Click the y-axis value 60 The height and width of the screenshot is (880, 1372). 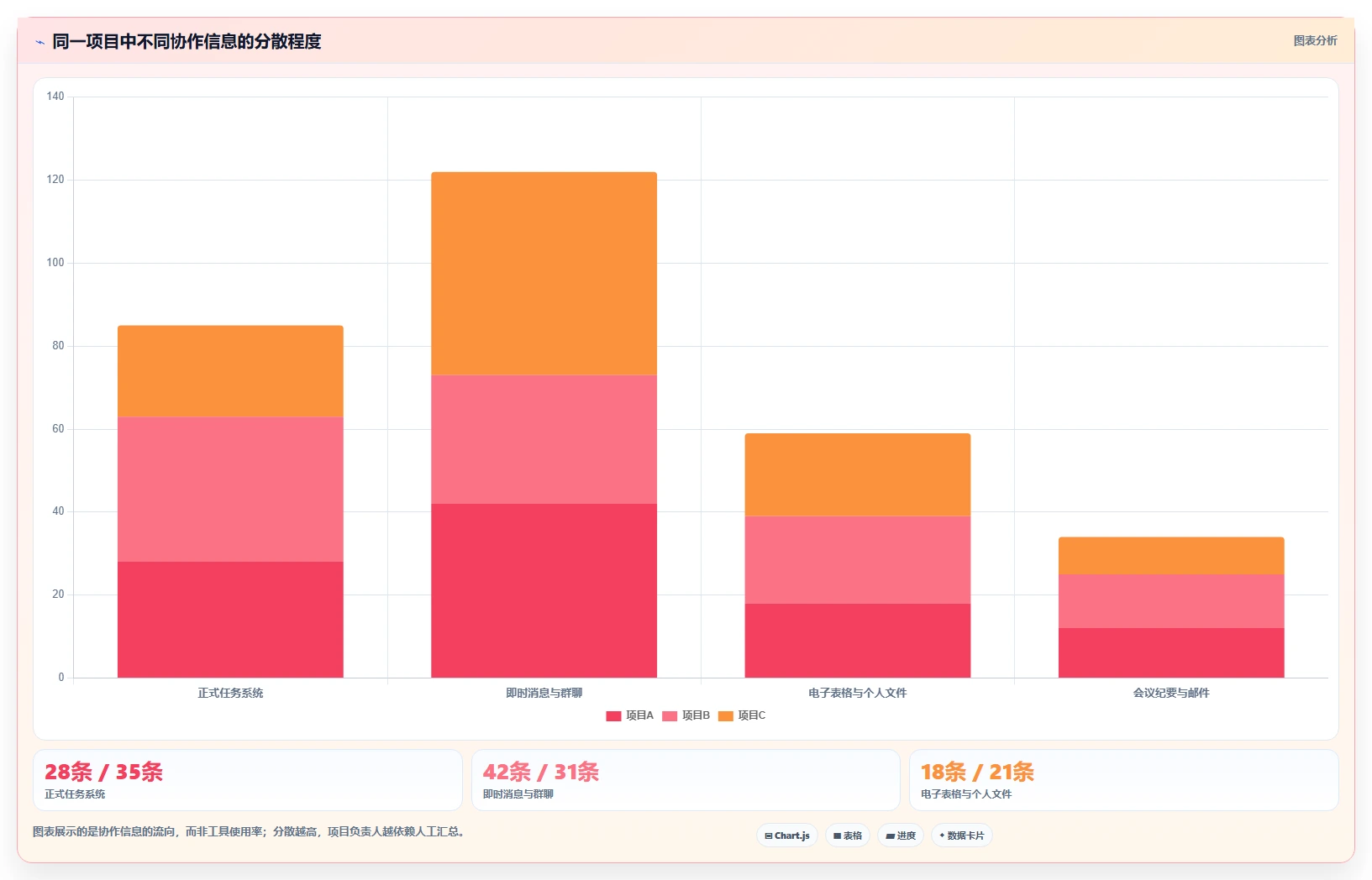58,429
